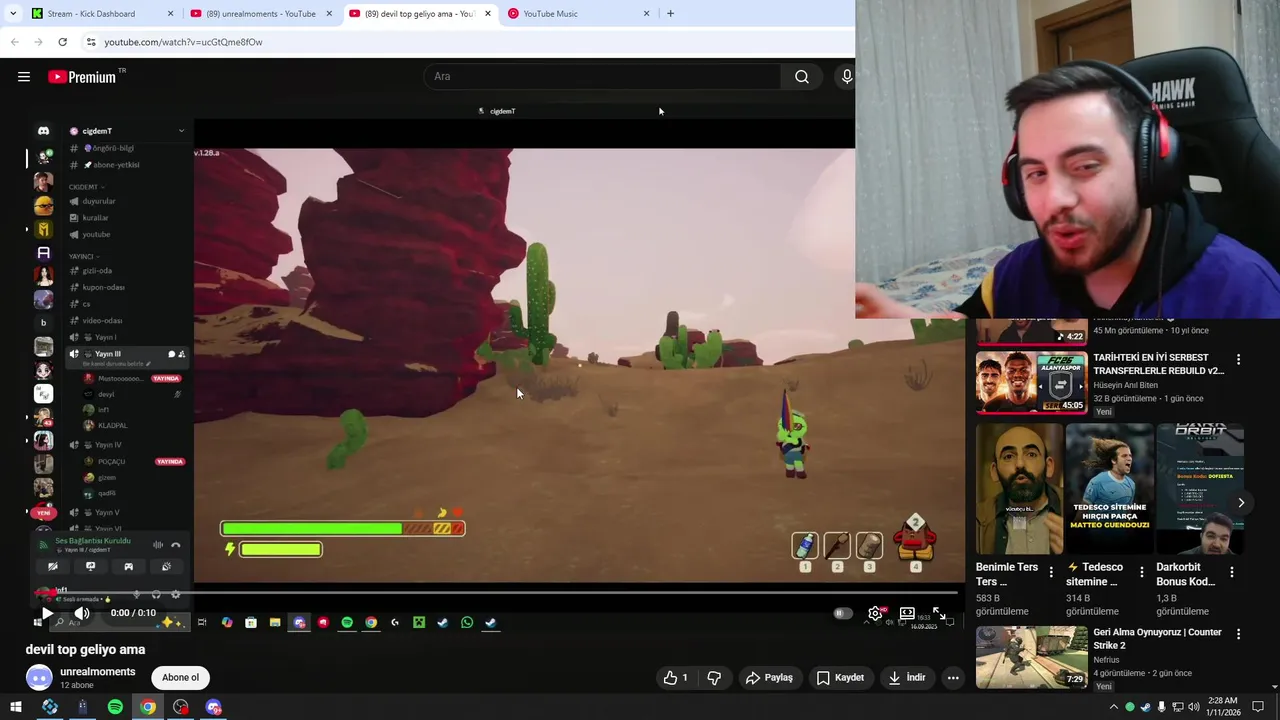
Task: Click the Paylaş share button
Action: pyautogui.click(x=769, y=678)
